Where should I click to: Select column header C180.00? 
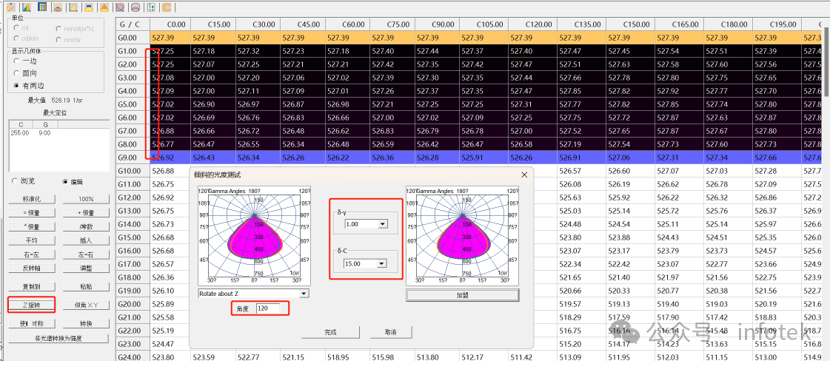[728, 25]
